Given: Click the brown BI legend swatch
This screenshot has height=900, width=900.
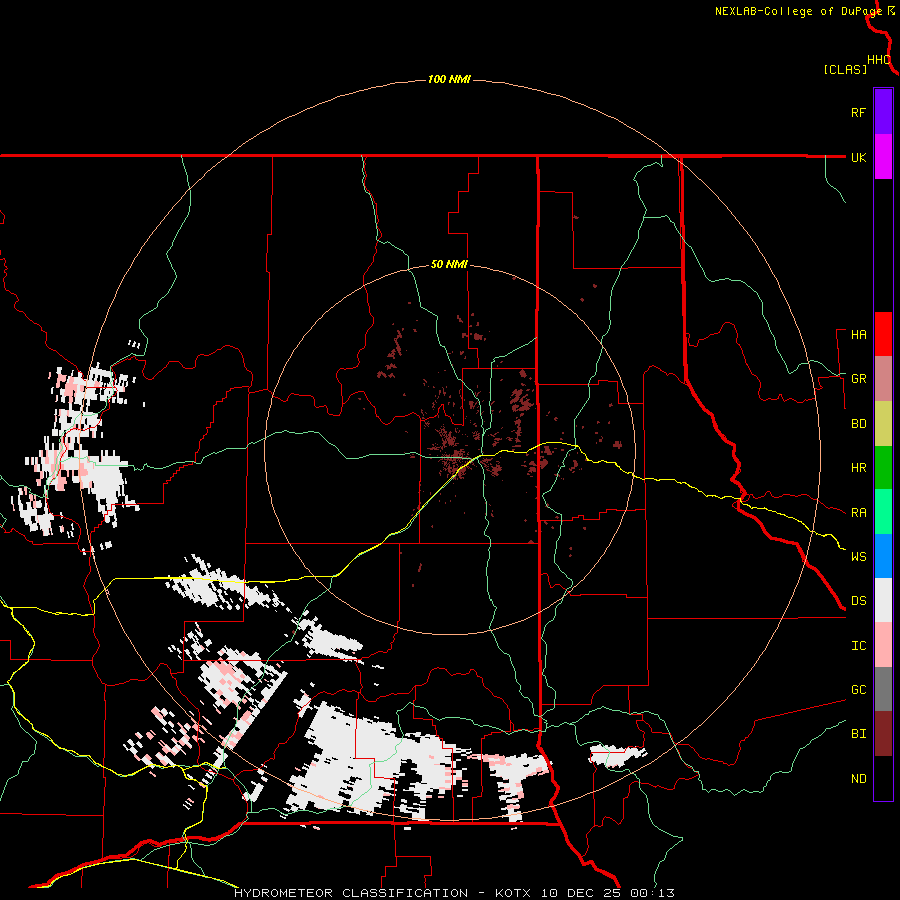Looking at the screenshot, I should tap(883, 734).
